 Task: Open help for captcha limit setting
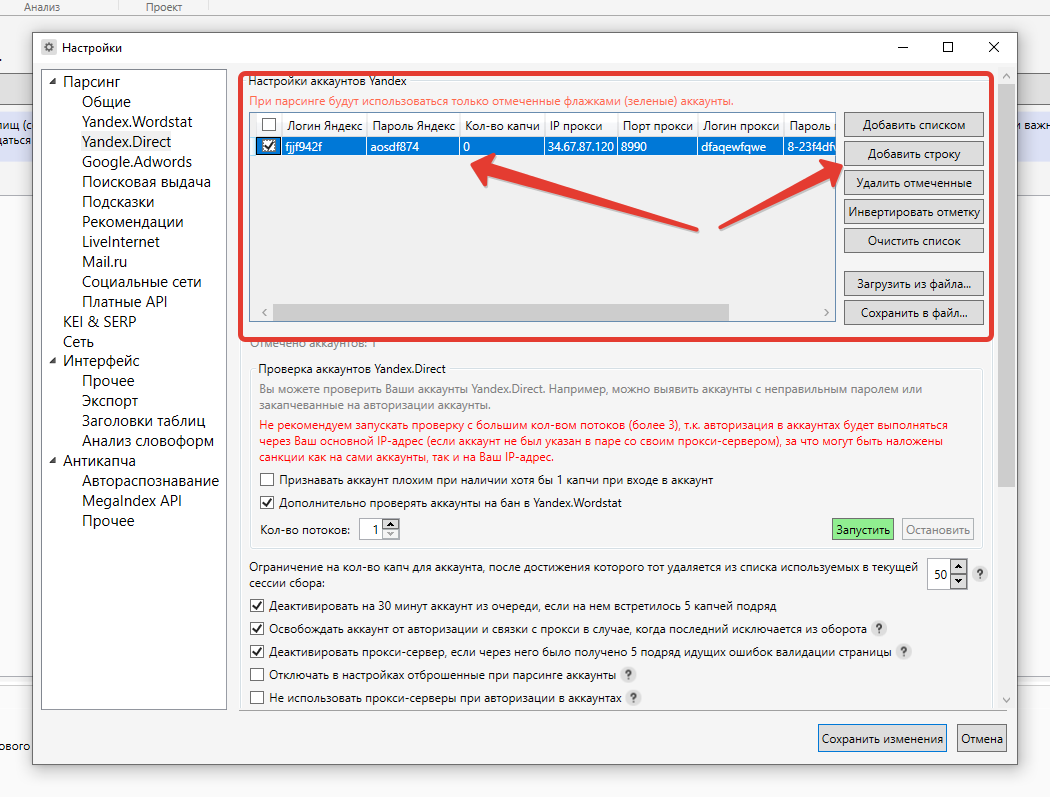tap(979, 574)
